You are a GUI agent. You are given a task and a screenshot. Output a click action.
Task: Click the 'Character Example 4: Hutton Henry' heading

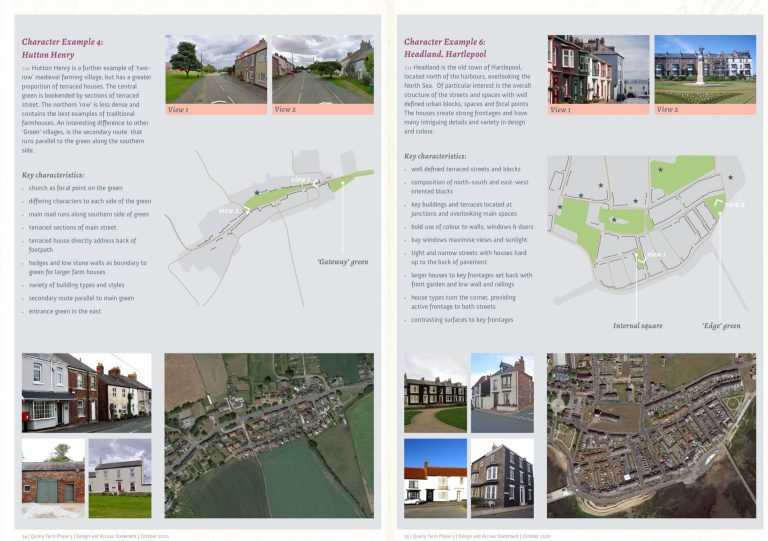62,48
